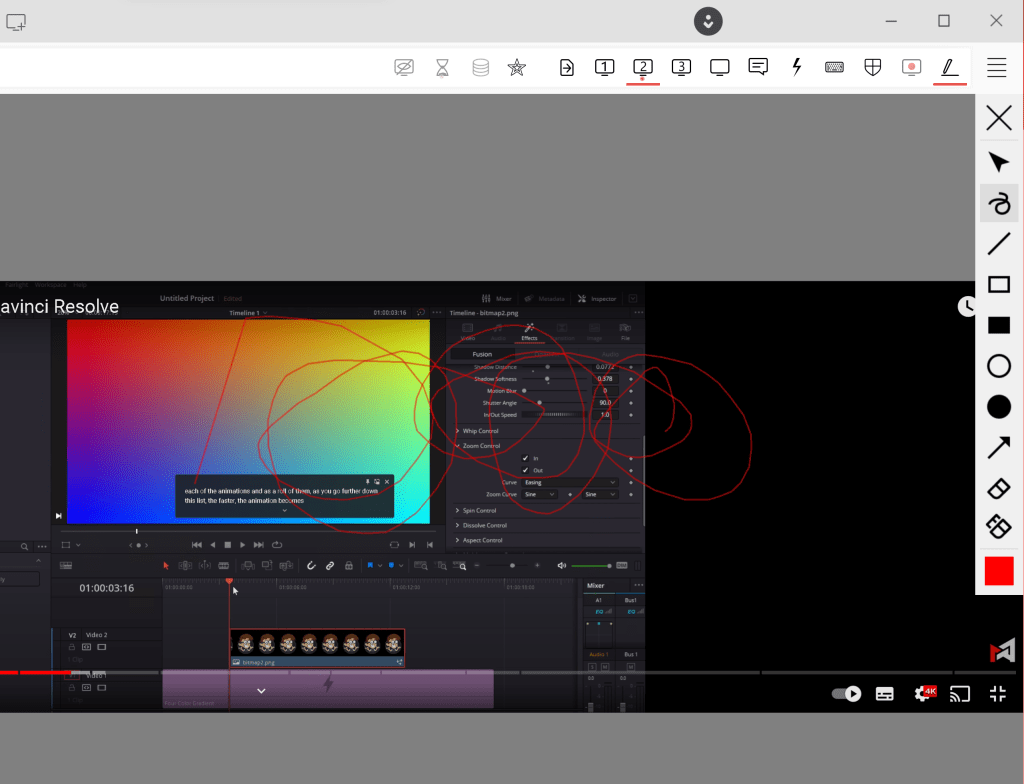
Task: Click the keyboard icon in toolbar
Action: (x=835, y=67)
